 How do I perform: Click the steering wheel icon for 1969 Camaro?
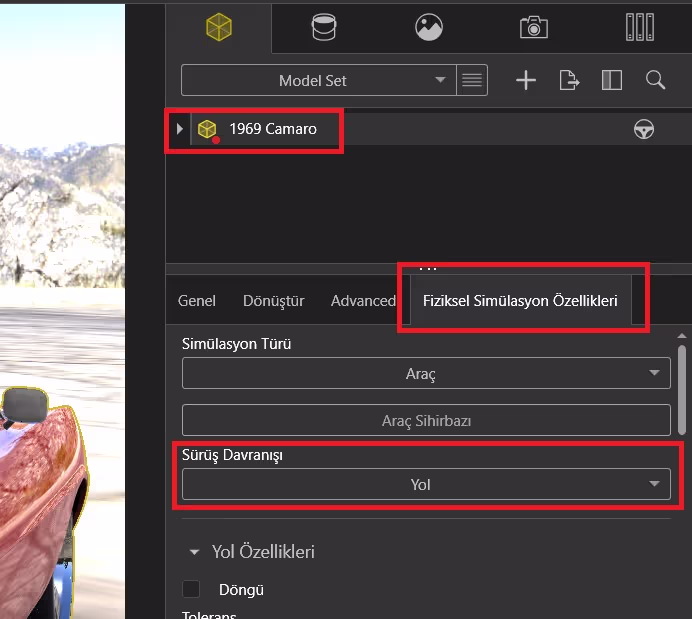[644, 129]
